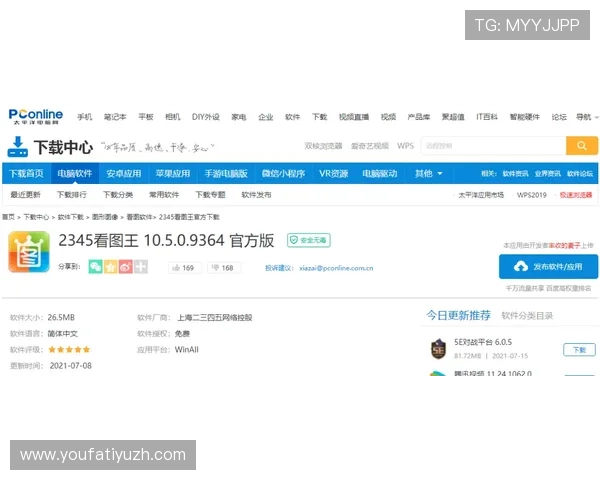Click red 极速浏览器 link
This screenshot has height=480, width=600.
coord(576,195)
